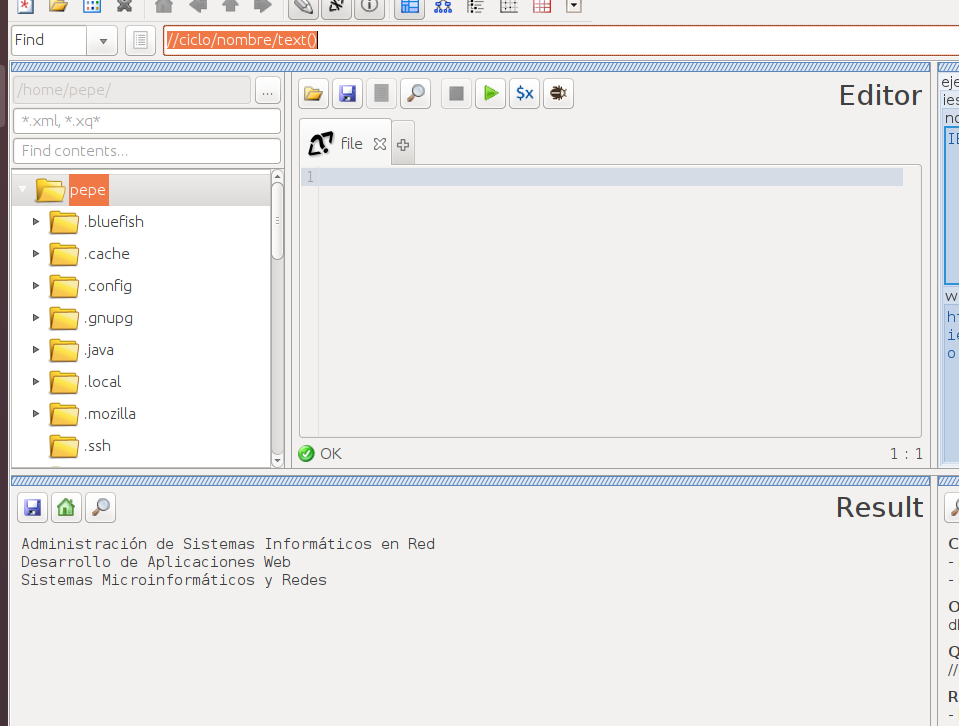Image resolution: width=959 pixels, height=726 pixels.
Task: Toggle the Map visualization view
Action: [410, 7]
